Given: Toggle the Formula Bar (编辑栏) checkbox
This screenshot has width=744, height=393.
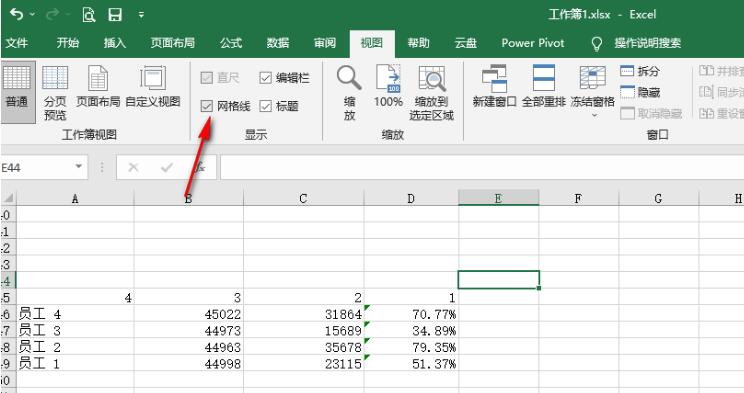Looking at the screenshot, I should point(266,77).
